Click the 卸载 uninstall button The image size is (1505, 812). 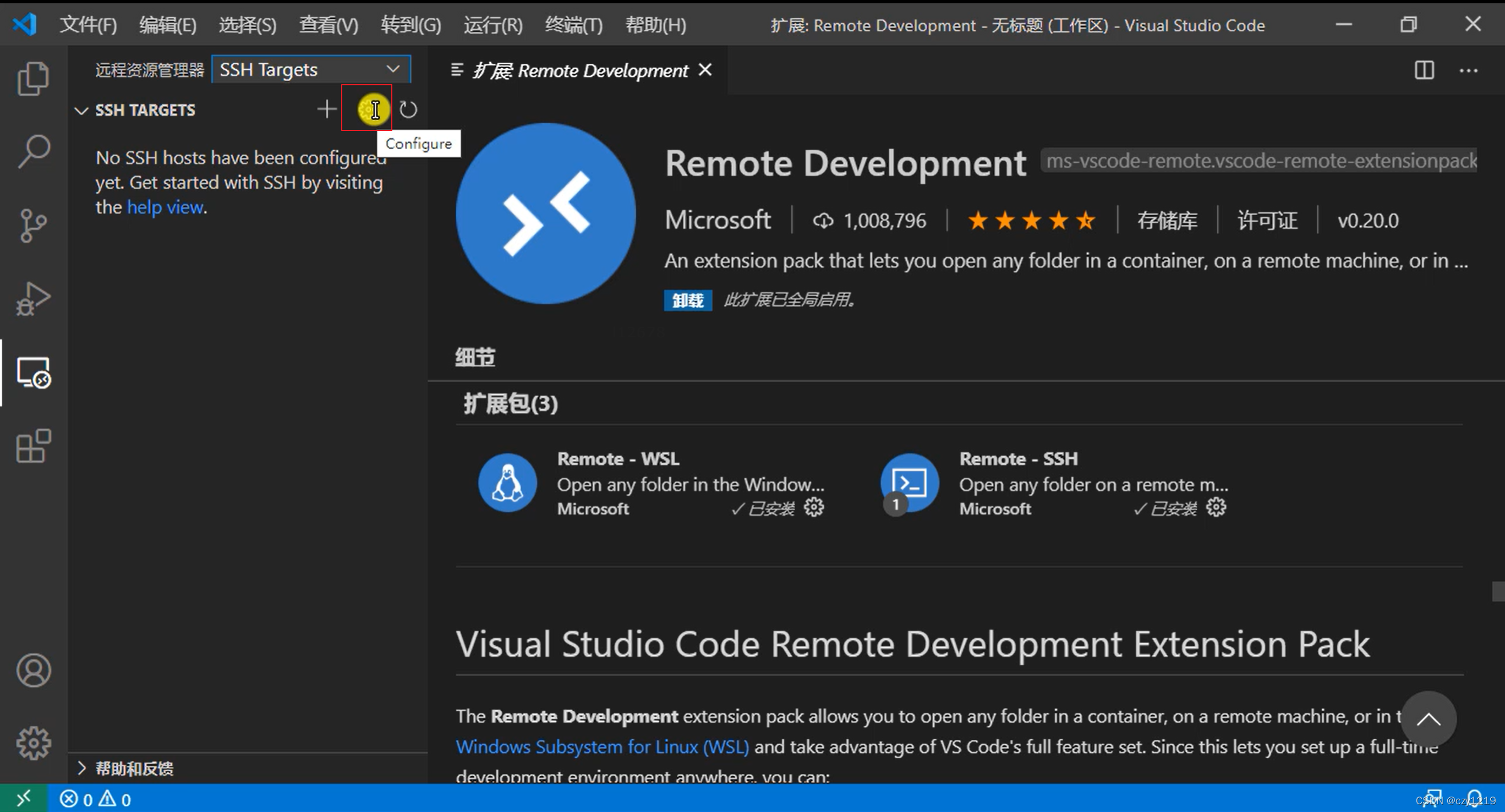pos(688,300)
